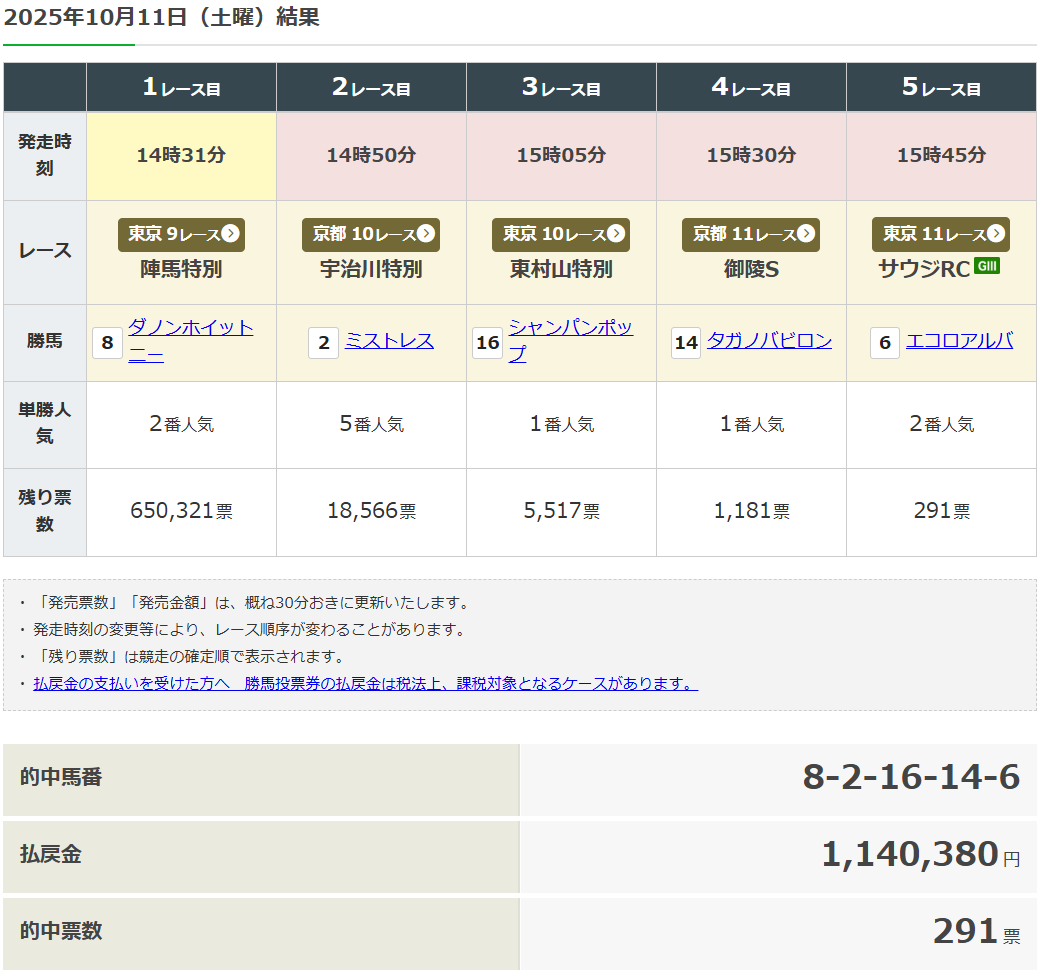The image size is (1044, 977).
Task: Click arrow icon on 京都 11レース button
Action: tap(806, 234)
